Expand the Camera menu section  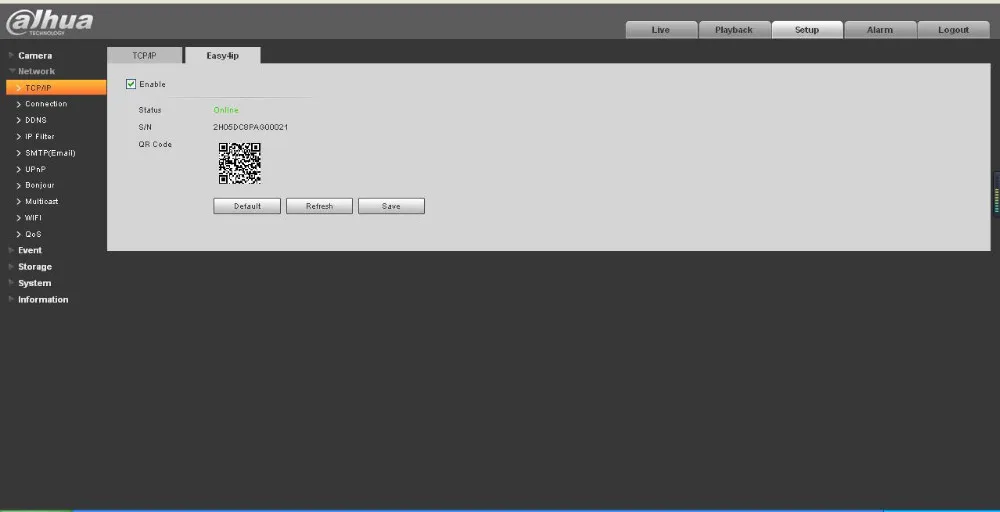coord(35,55)
